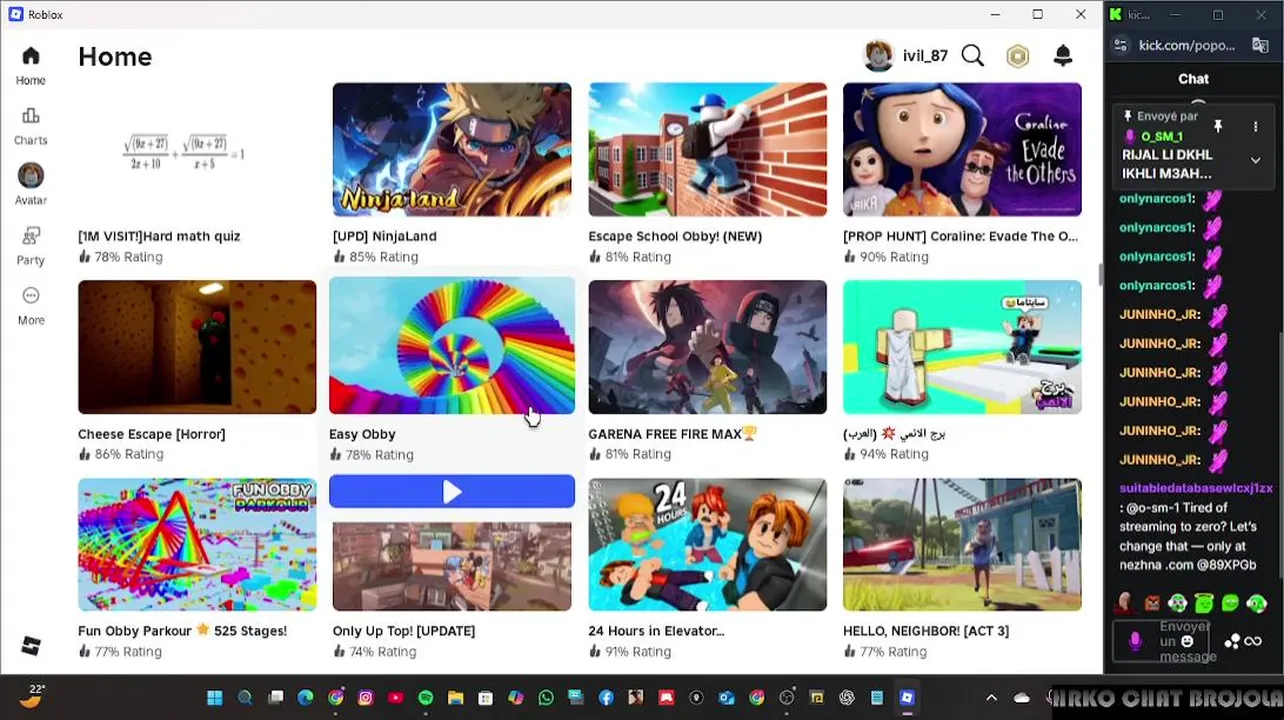Click suitabledatabasewlcxj1zx username in chat
Viewport: 1284px width, 720px height.
tap(1196, 488)
